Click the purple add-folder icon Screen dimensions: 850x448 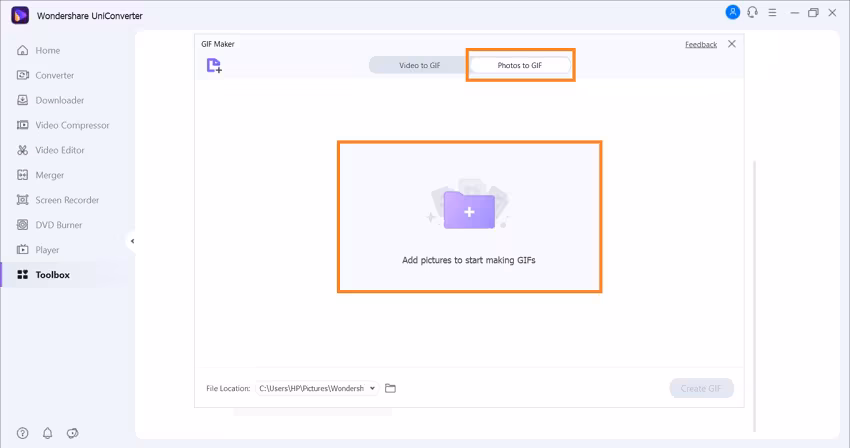469,210
